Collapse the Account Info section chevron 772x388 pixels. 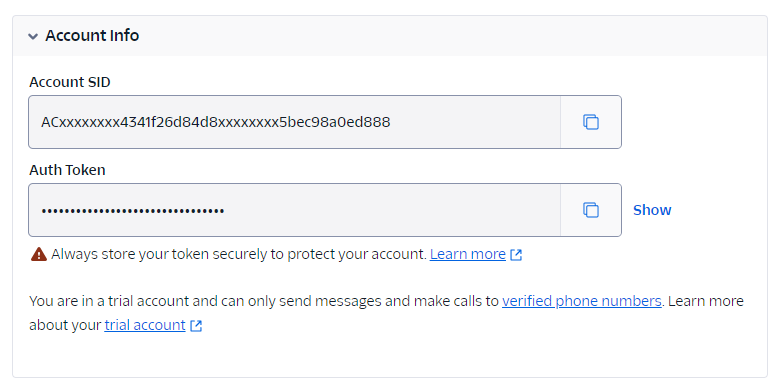tap(33, 36)
